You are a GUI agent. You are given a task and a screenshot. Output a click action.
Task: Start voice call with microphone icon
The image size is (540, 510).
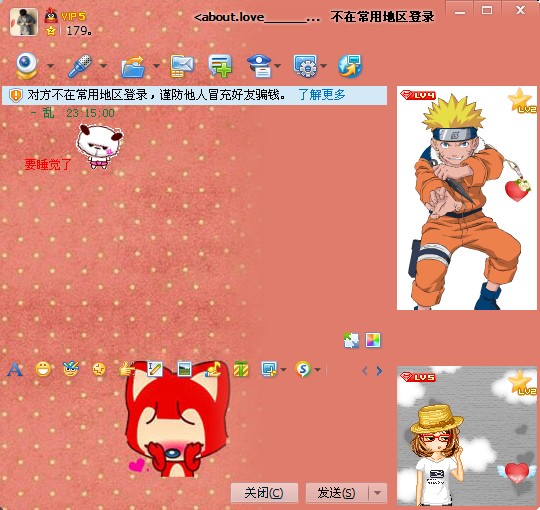(80, 65)
